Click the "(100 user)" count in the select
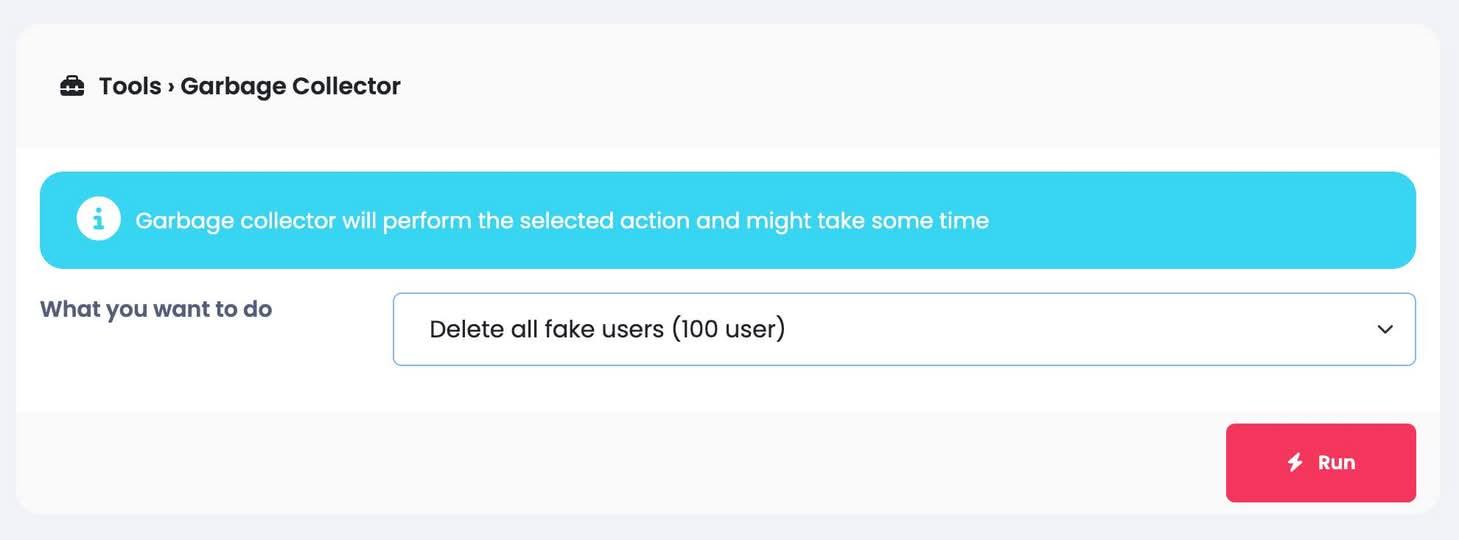Image resolution: width=1459 pixels, height=540 pixels. point(728,329)
